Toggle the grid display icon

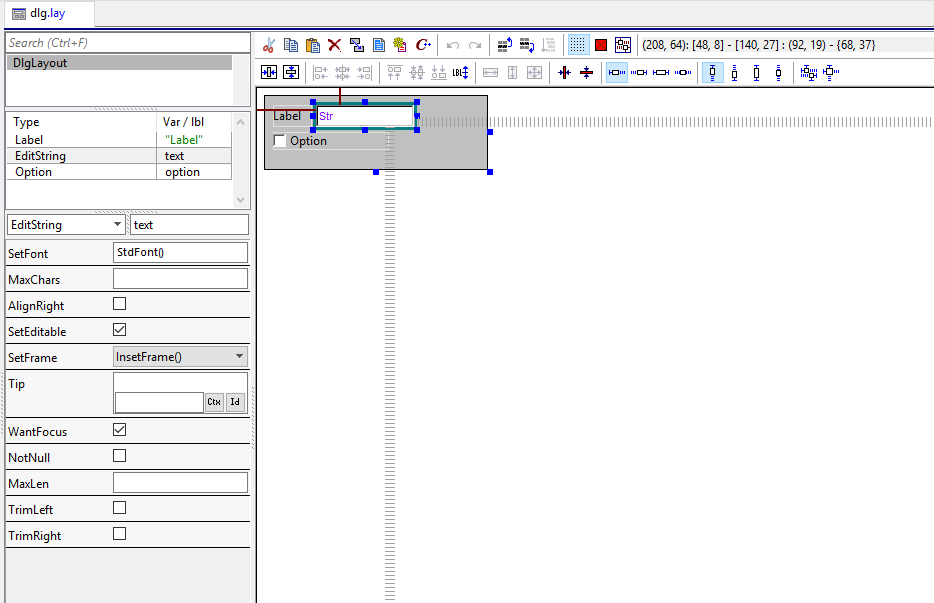pyautogui.click(x=578, y=45)
